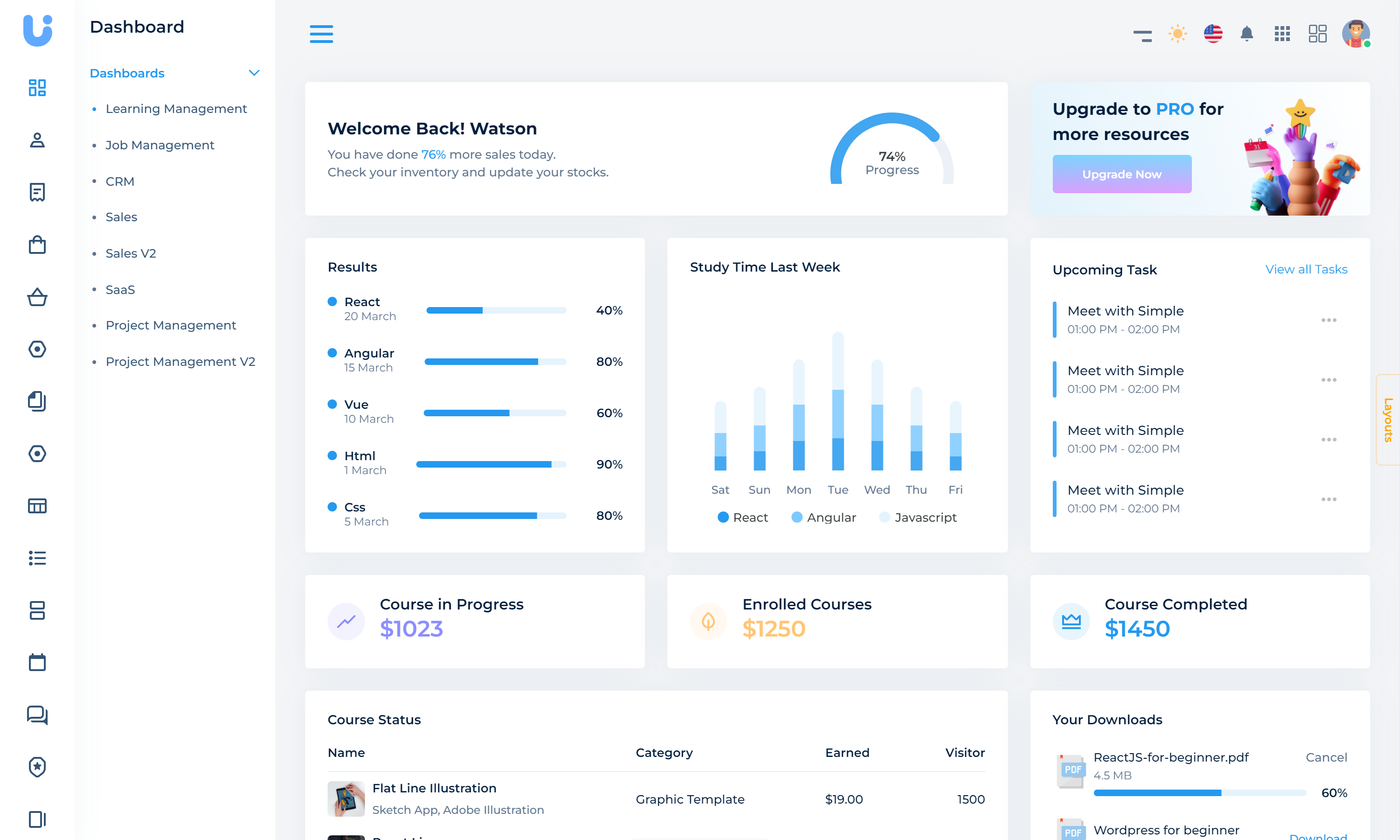Open the notifications bell
This screenshot has height=840, width=1400.
click(x=1246, y=34)
